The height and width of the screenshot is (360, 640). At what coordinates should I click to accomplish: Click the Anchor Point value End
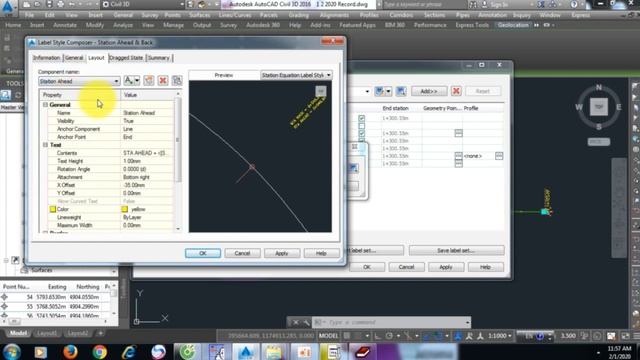[x=147, y=137]
